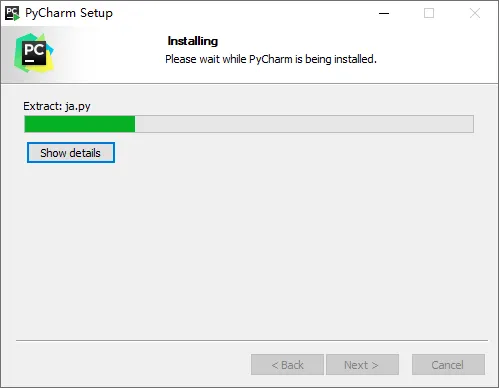Click the disabled Next button
Image resolution: width=499 pixels, height=388 pixels.
tap(362, 365)
